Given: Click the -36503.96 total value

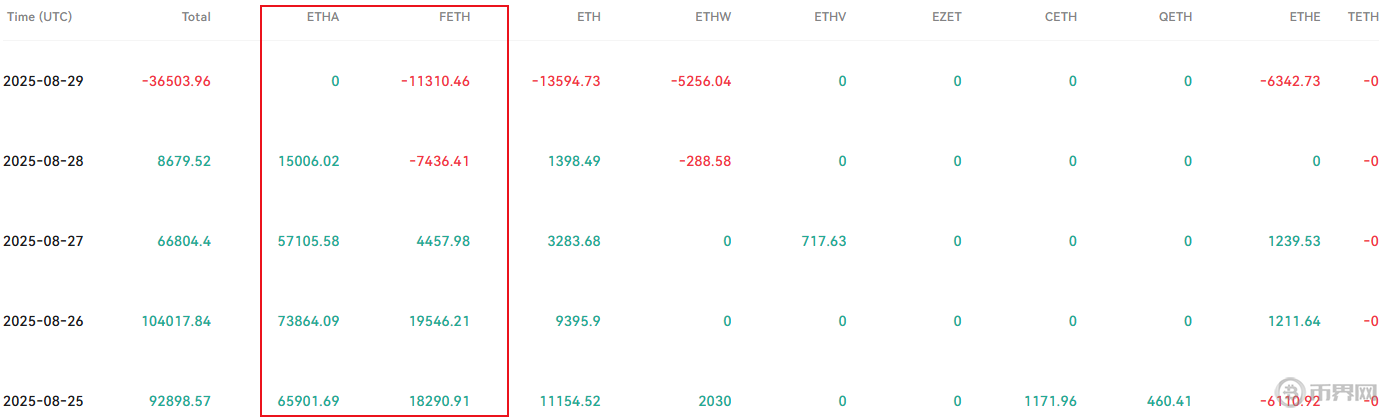Looking at the screenshot, I should tap(176, 81).
